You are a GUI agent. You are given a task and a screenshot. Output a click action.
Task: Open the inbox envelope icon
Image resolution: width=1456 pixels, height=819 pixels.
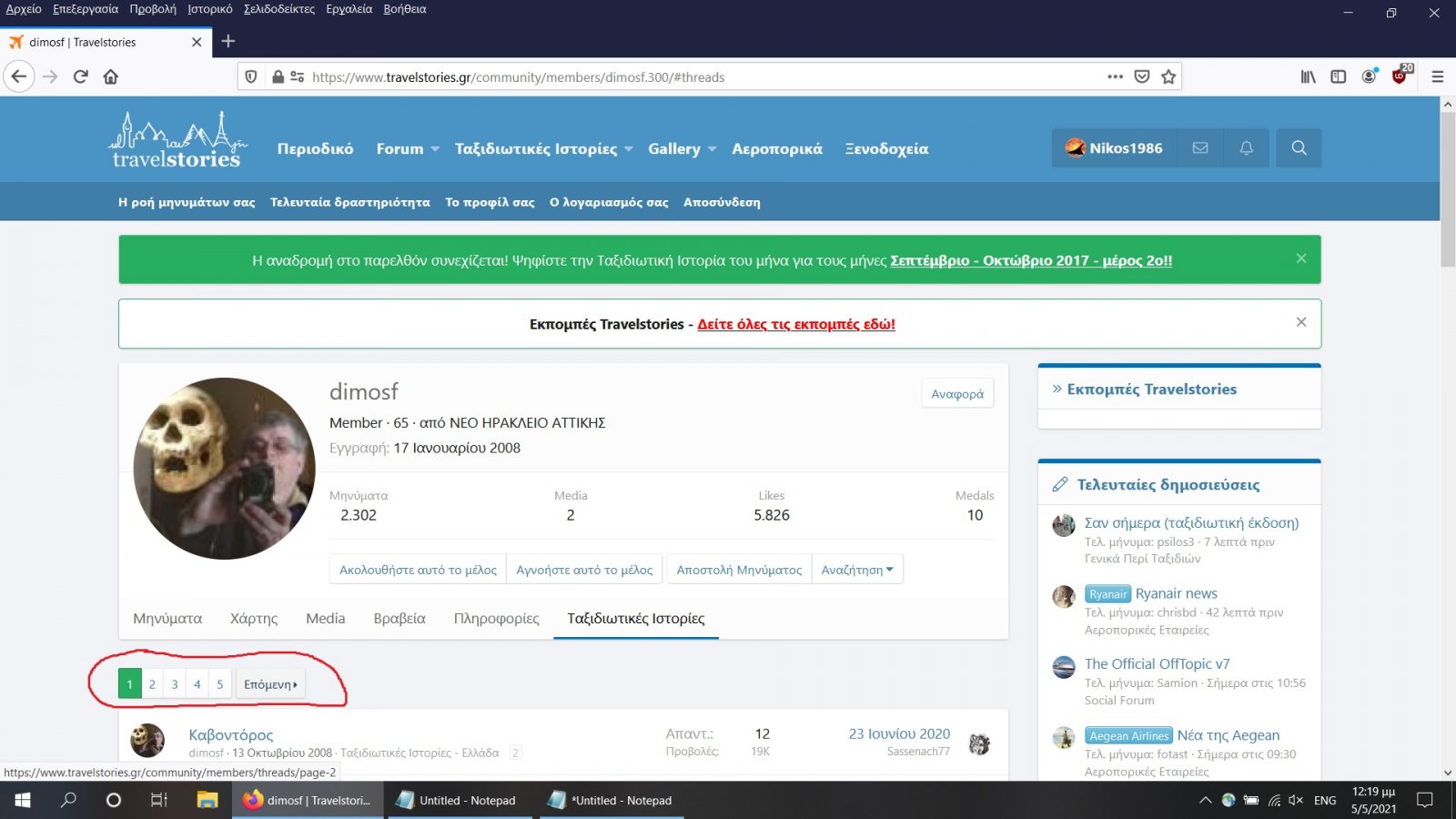pos(1200,147)
